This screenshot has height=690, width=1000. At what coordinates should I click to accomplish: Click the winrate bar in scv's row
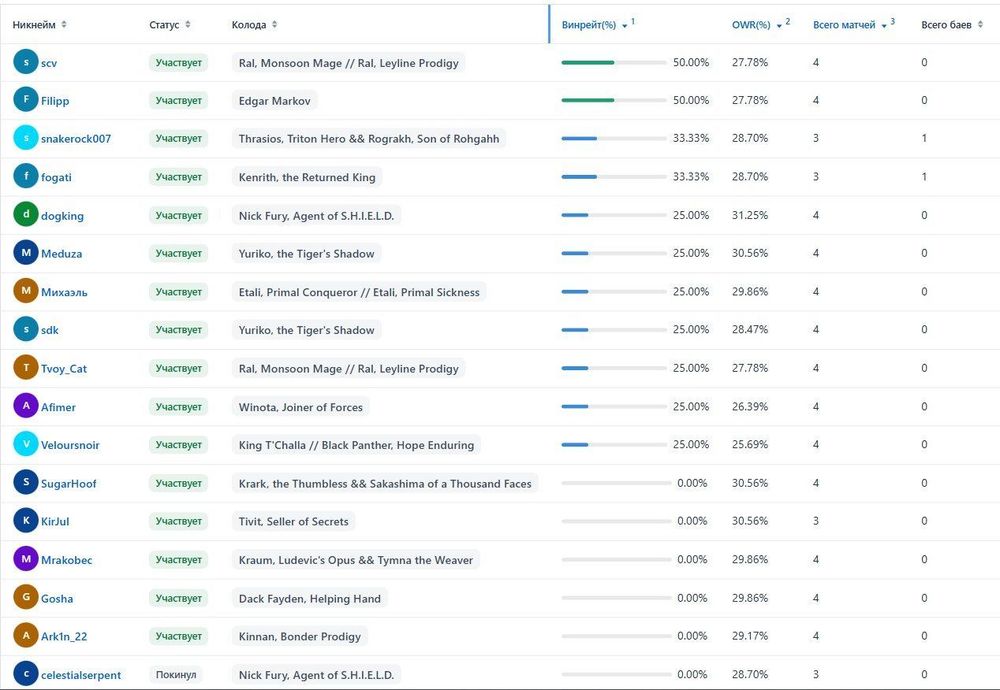coord(614,62)
